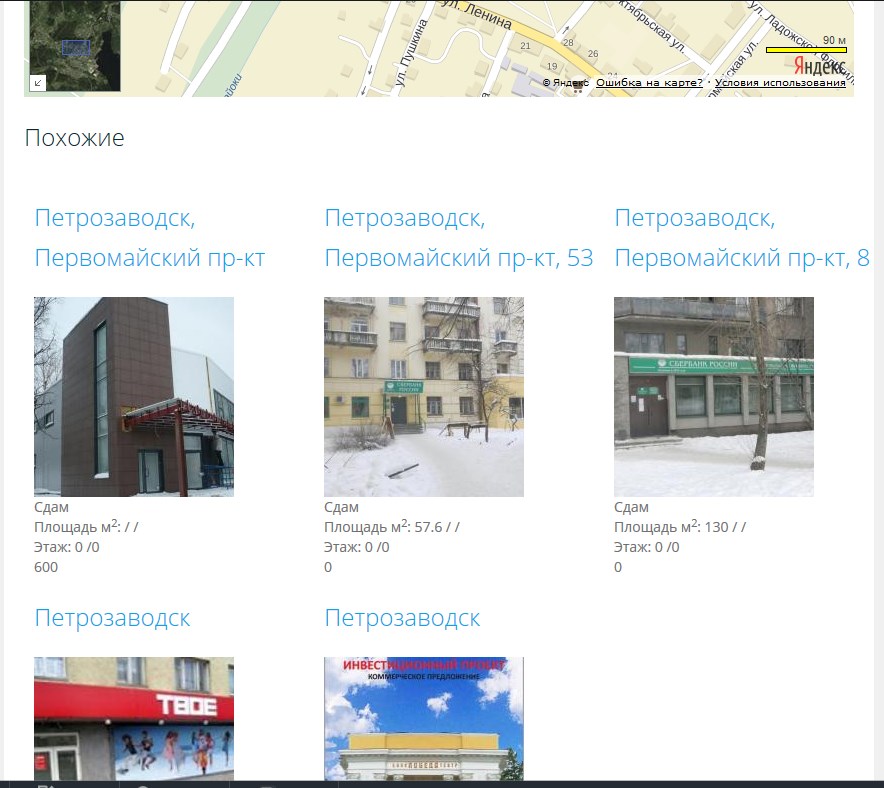Click 'ул. Пушкина' label on map
Image resolution: width=884 pixels, height=788 pixels.
pos(411,53)
